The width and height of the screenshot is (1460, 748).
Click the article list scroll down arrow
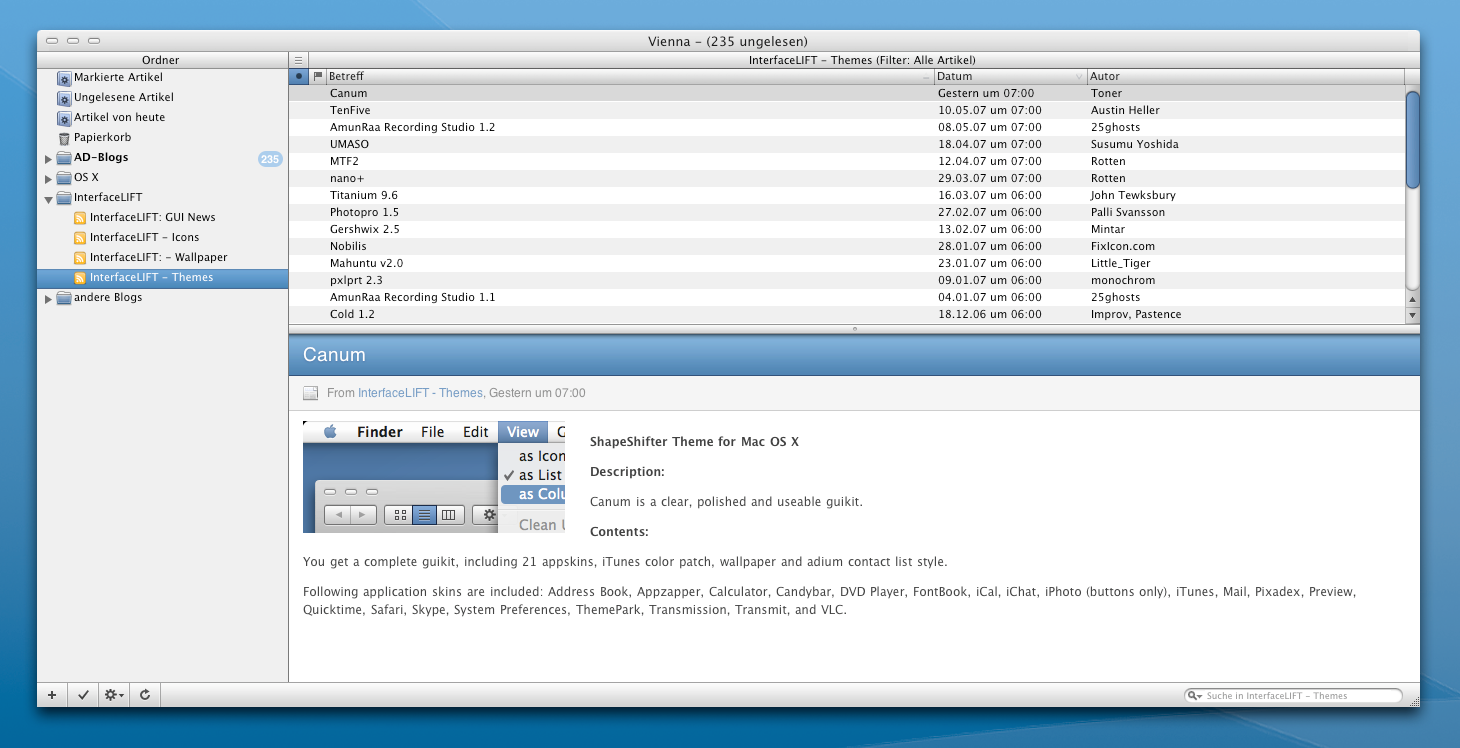click(1412, 315)
